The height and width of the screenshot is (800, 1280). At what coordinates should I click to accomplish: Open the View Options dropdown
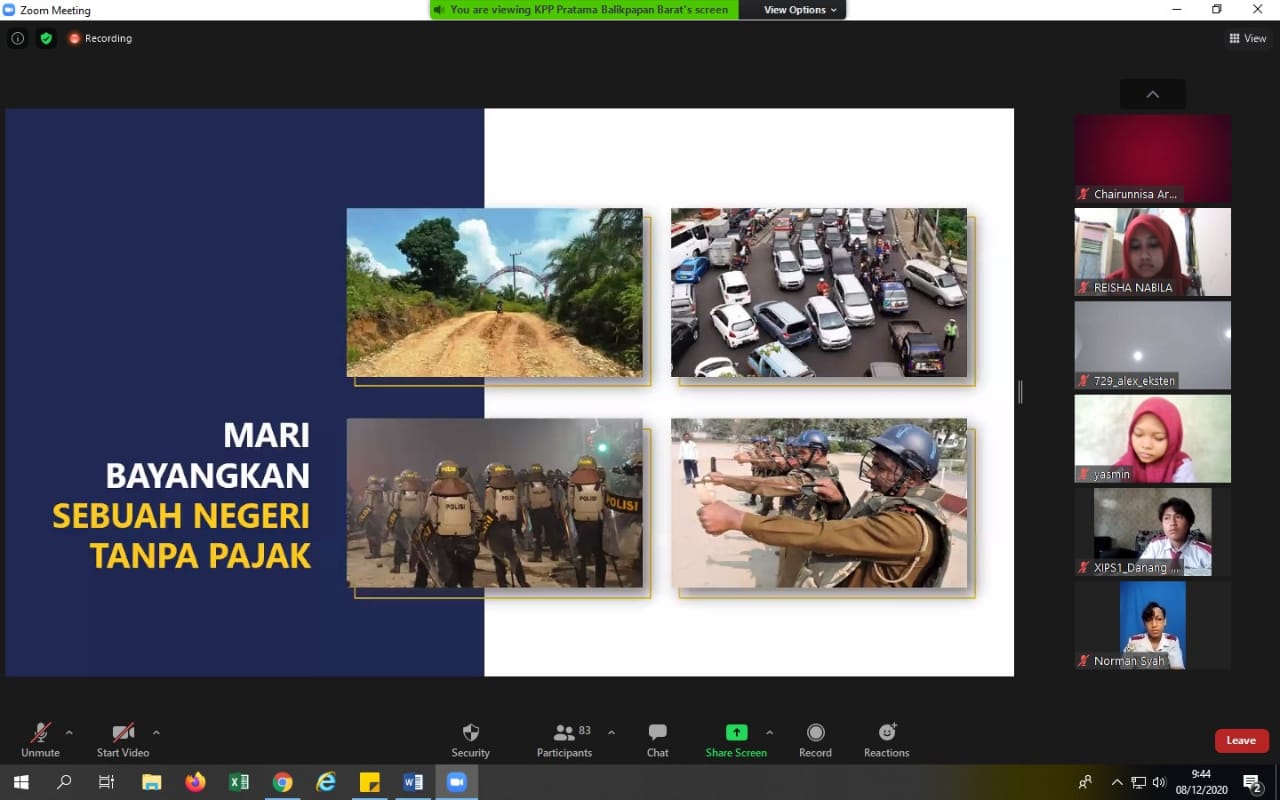tap(800, 10)
